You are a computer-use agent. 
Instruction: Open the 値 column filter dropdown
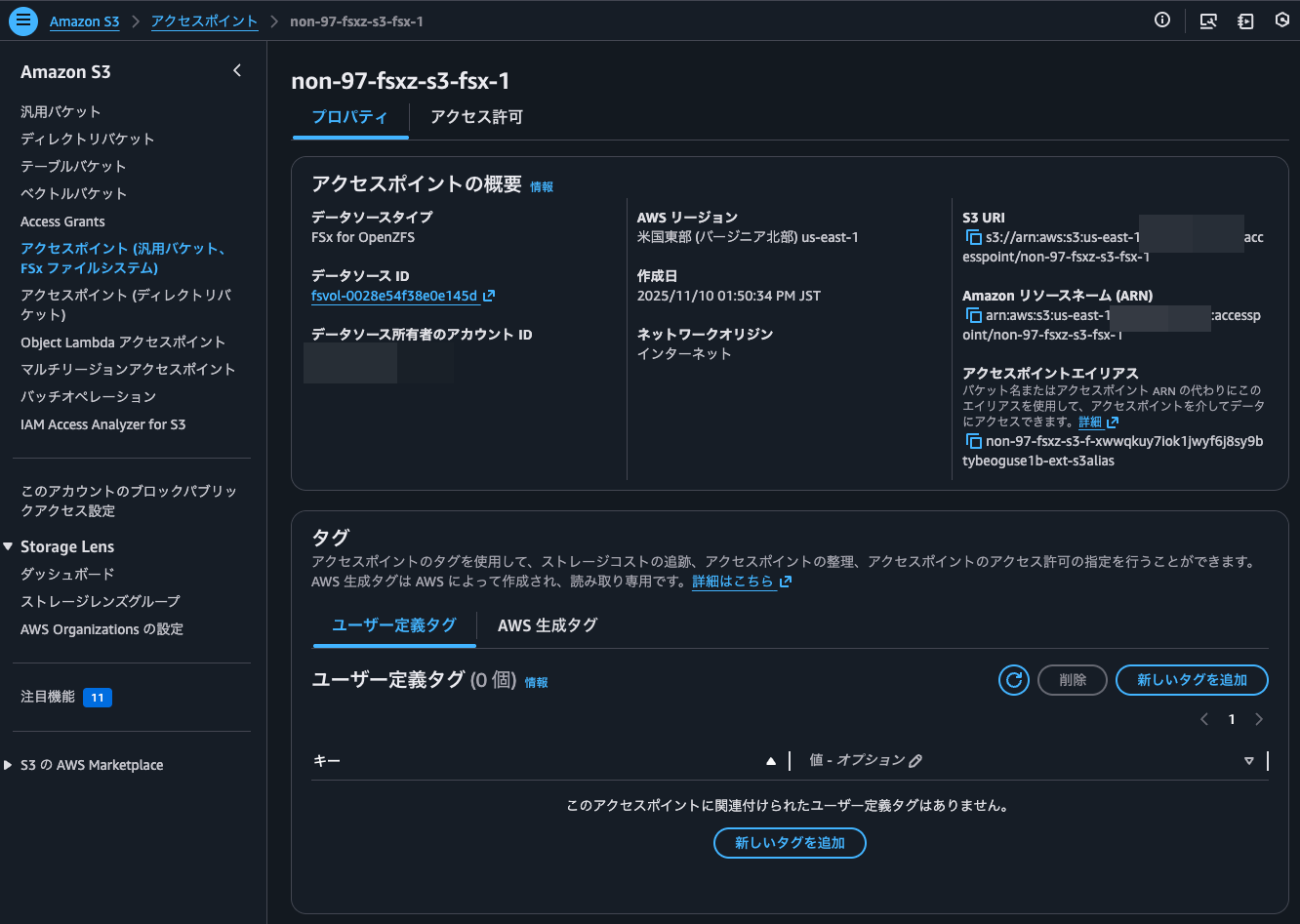(1249, 760)
